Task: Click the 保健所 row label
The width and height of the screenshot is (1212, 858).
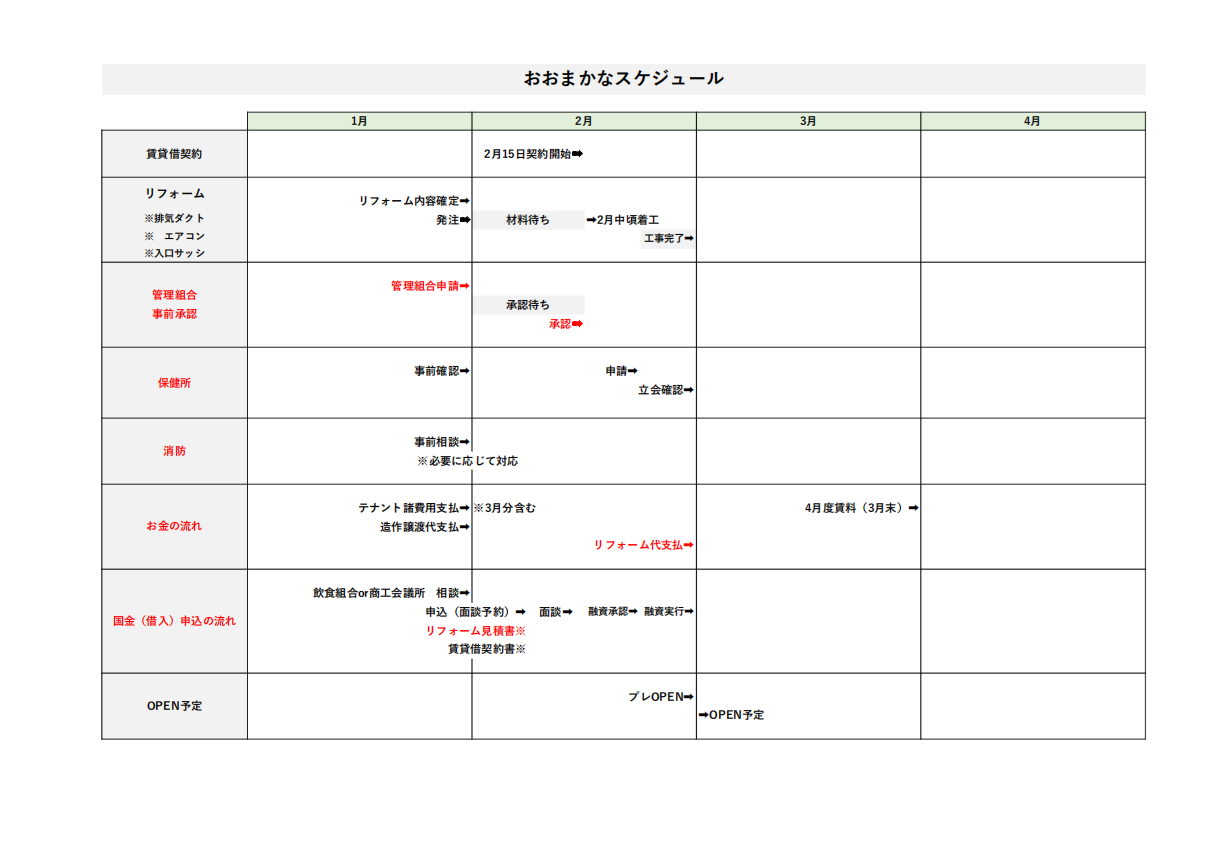Action: [x=174, y=383]
